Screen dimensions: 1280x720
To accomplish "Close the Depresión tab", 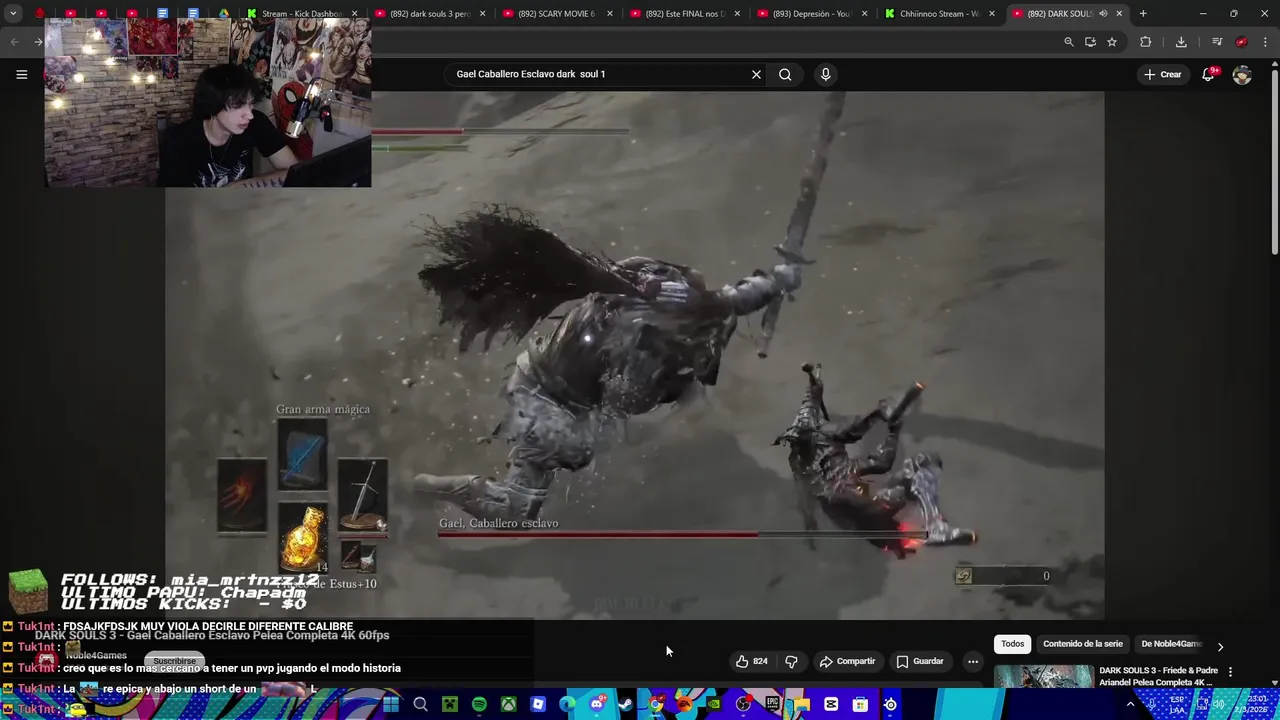I will point(866,14).
